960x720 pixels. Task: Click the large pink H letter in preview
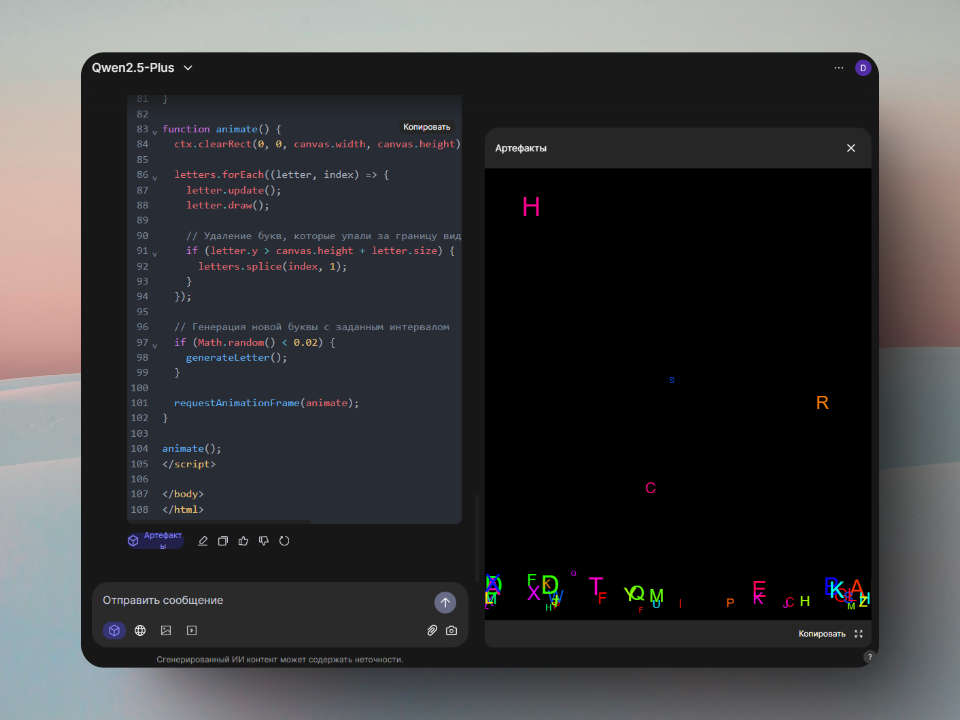click(531, 207)
